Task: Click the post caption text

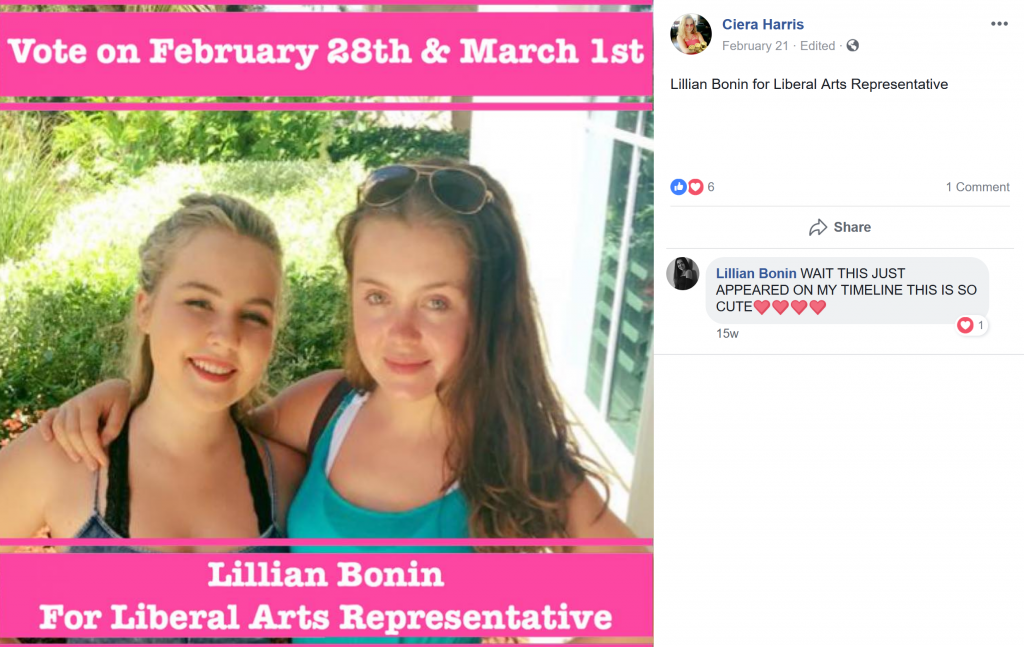Action: 809,84
